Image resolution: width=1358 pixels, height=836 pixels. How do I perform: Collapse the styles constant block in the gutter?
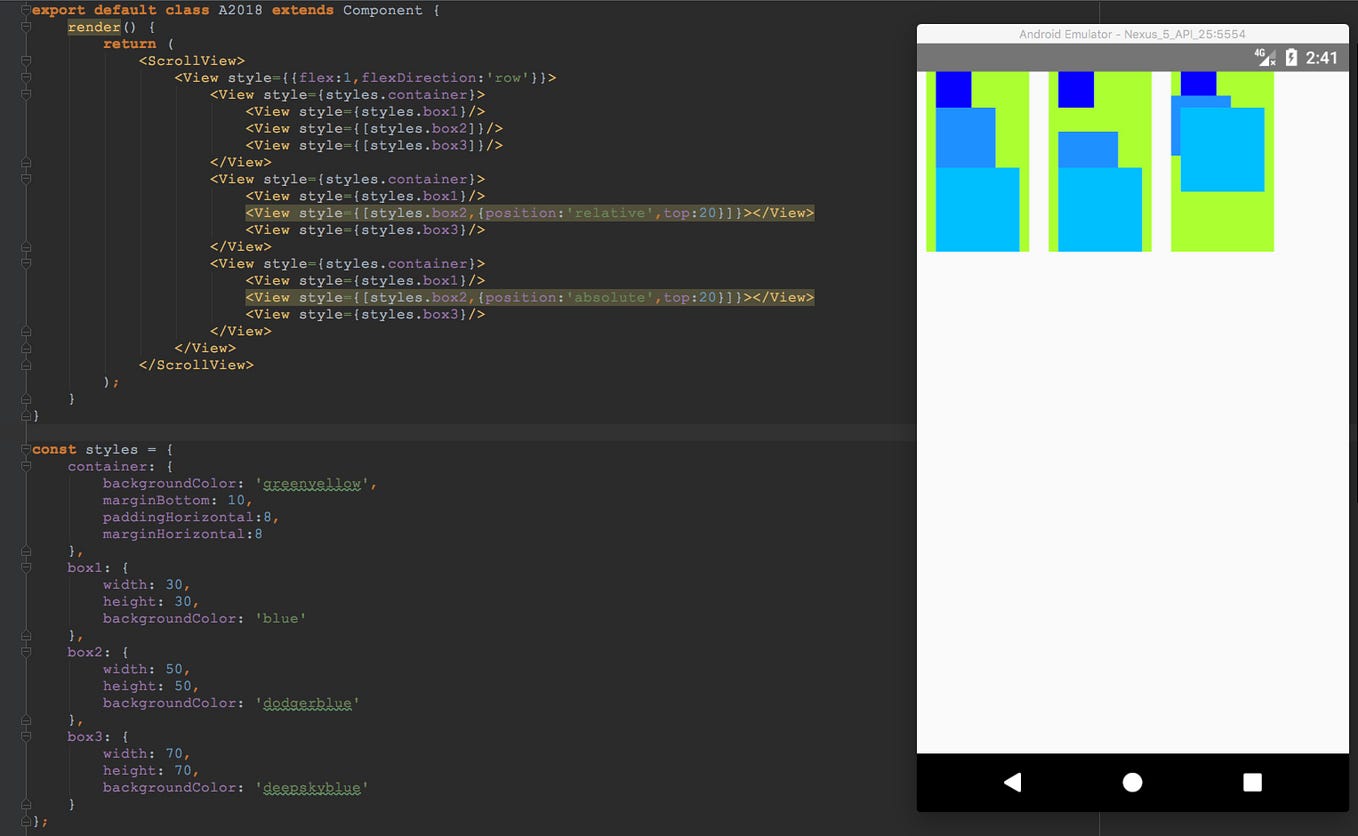[x=25, y=449]
